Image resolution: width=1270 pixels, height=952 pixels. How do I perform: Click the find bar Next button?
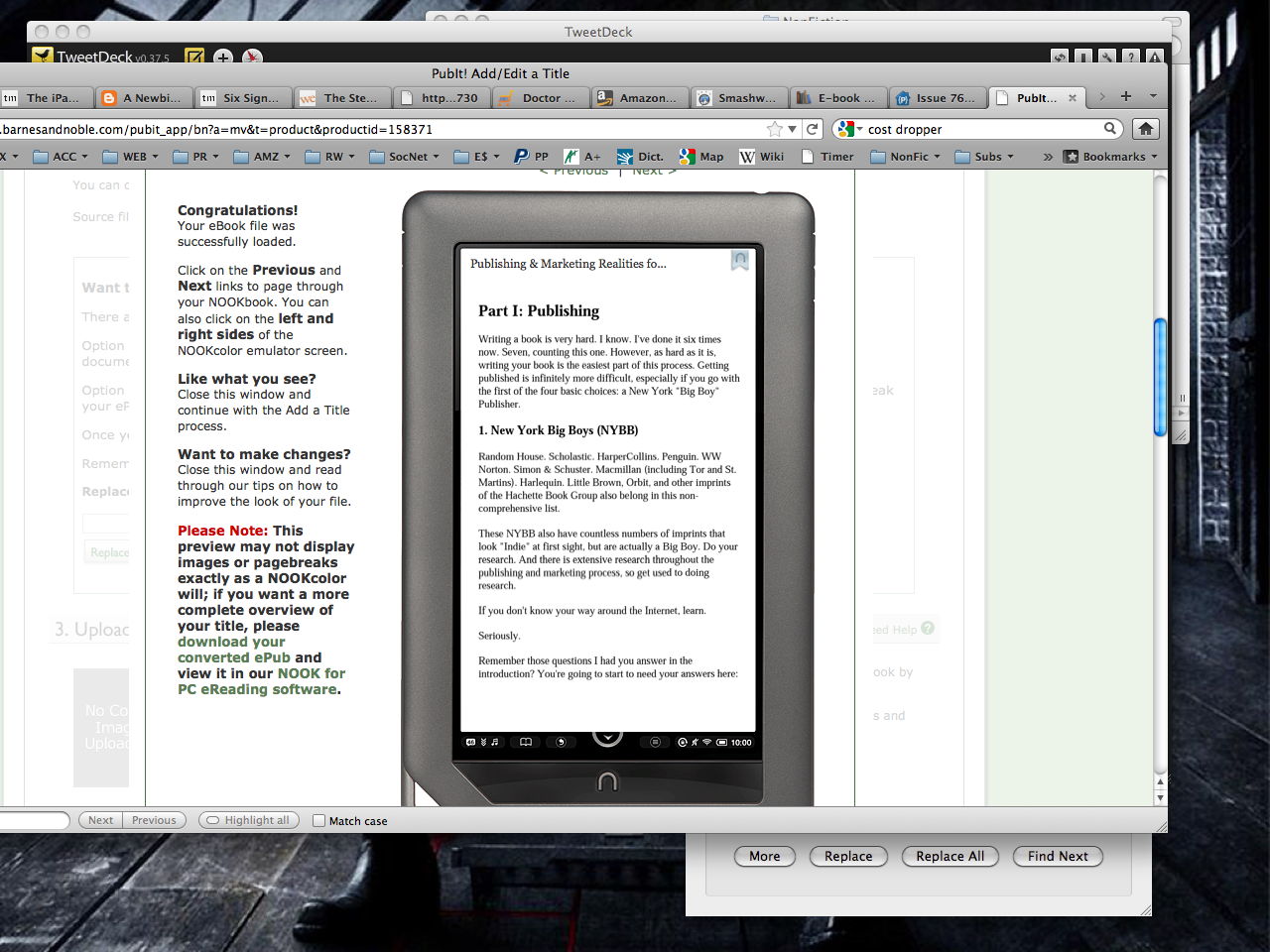point(100,820)
